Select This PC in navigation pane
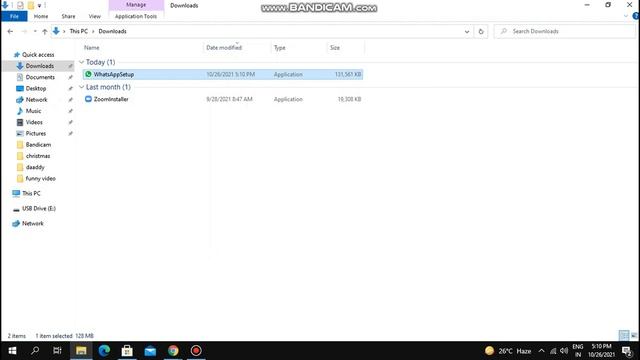640x360 pixels. [31, 193]
